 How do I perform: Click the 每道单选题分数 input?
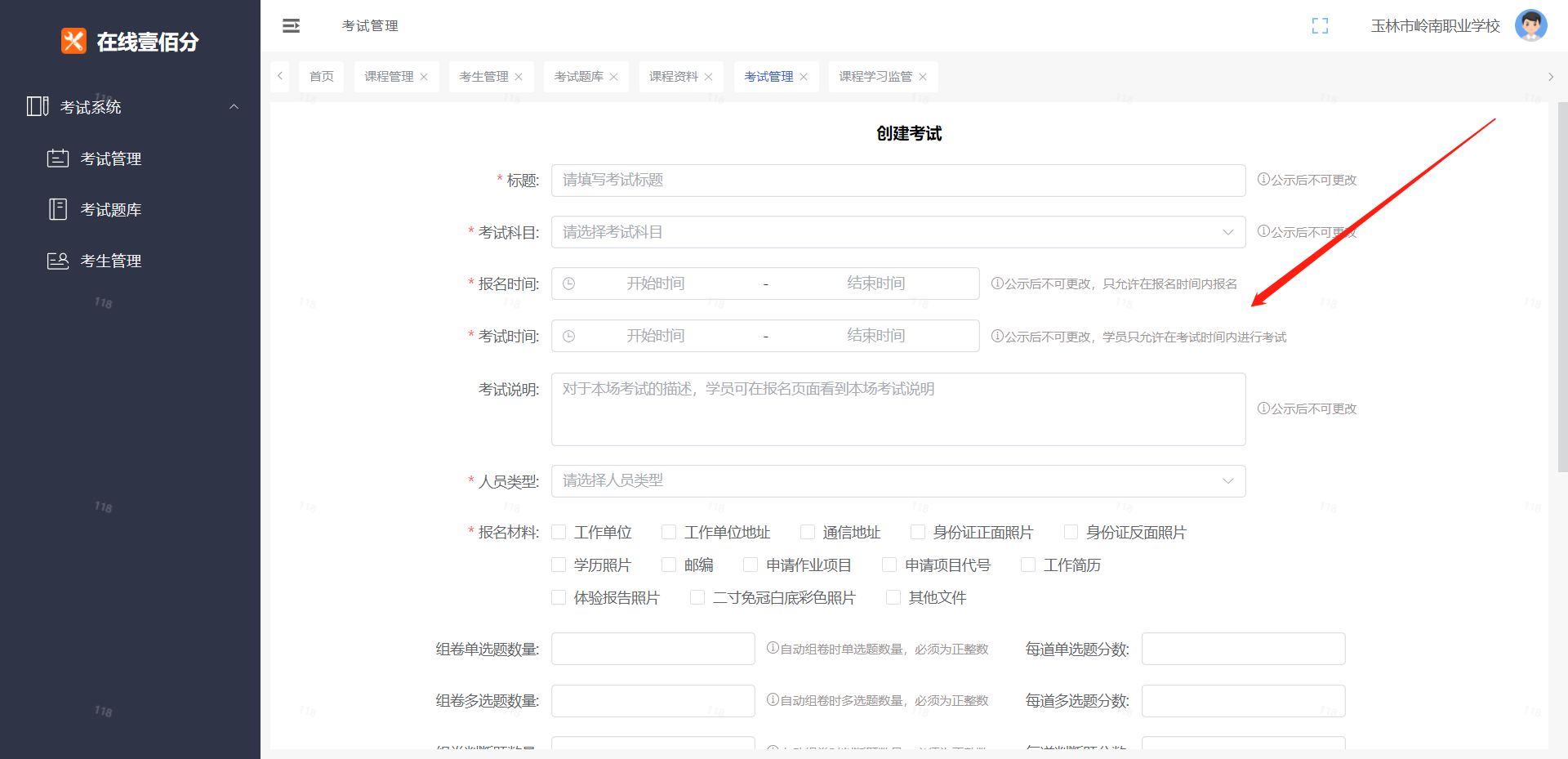pyautogui.click(x=1244, y=649)
